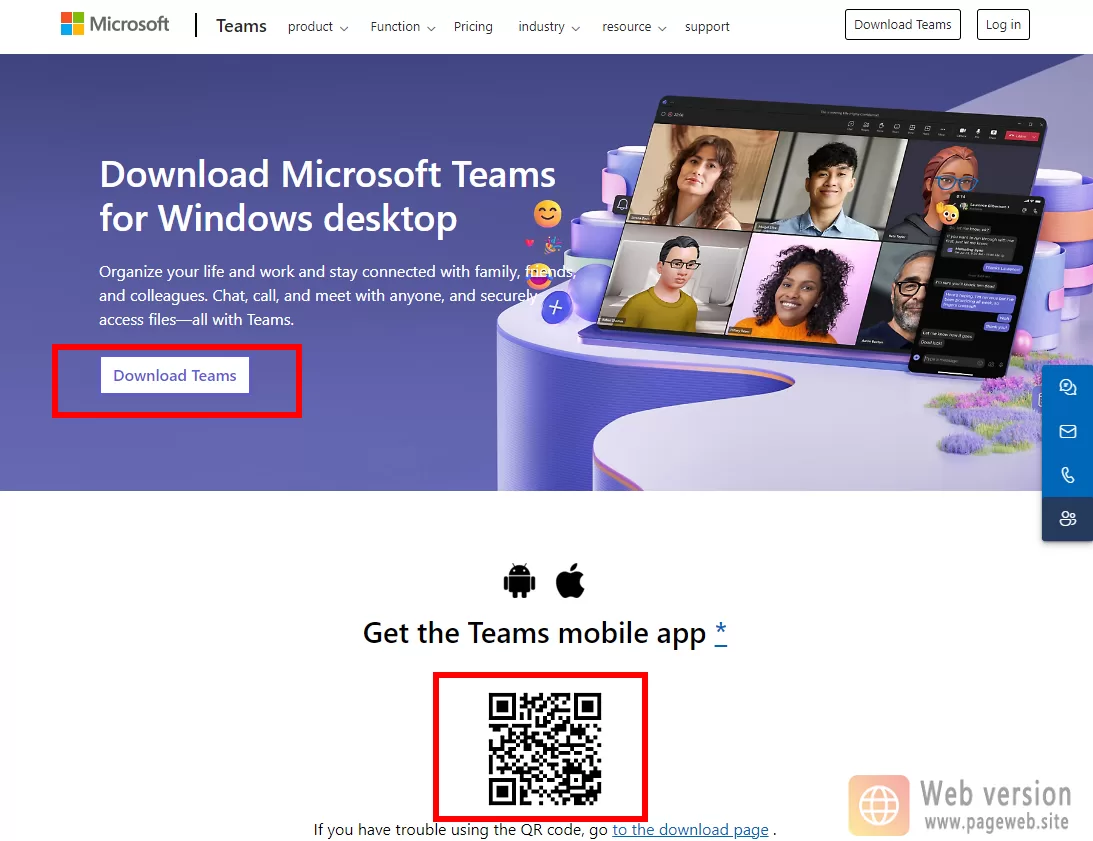Click the white Download Teams hero button

tap(175, 375)
